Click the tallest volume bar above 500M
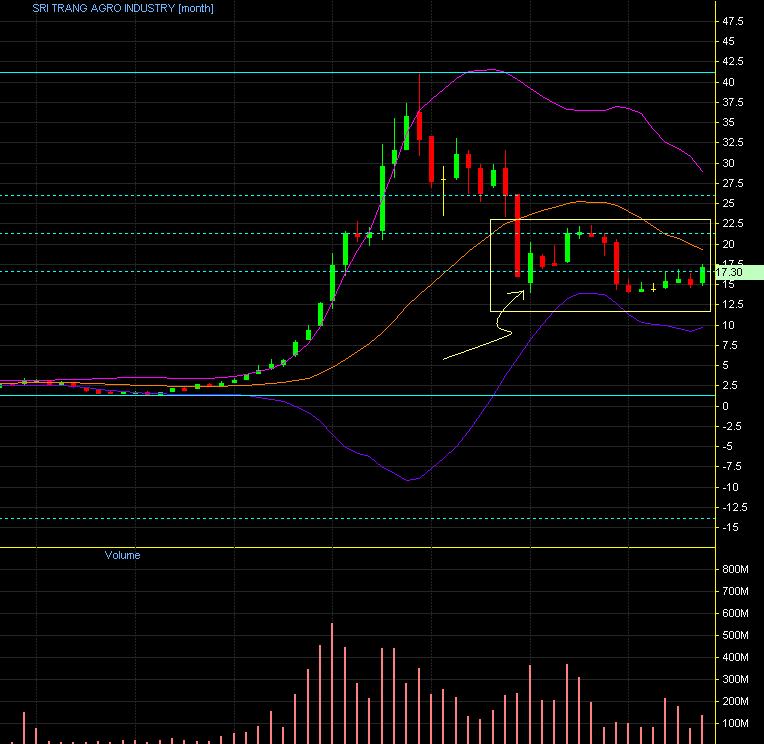The image size is (764, 744). tap(332, 683)
